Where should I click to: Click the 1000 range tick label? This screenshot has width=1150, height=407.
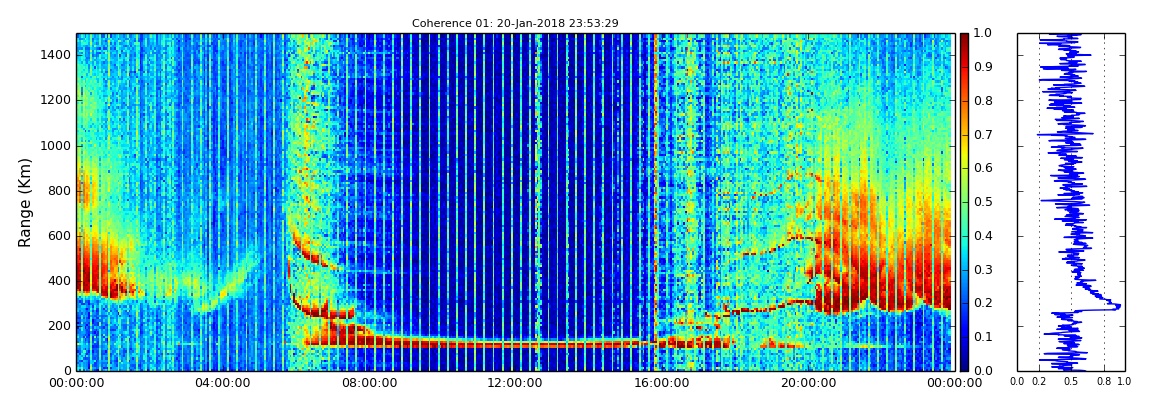57,146
